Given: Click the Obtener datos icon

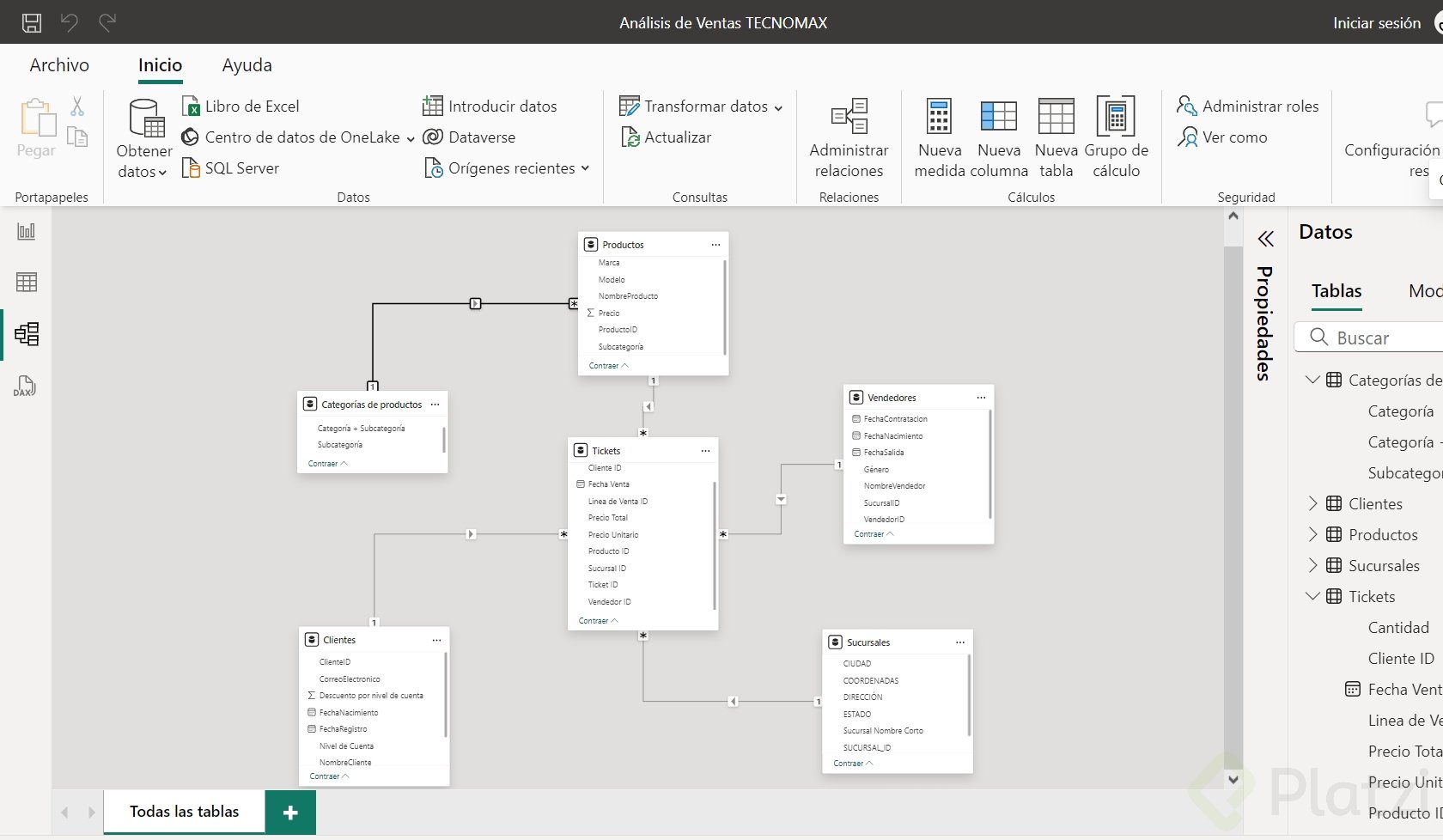Looking at the screenshot, I should click(145, 119).
